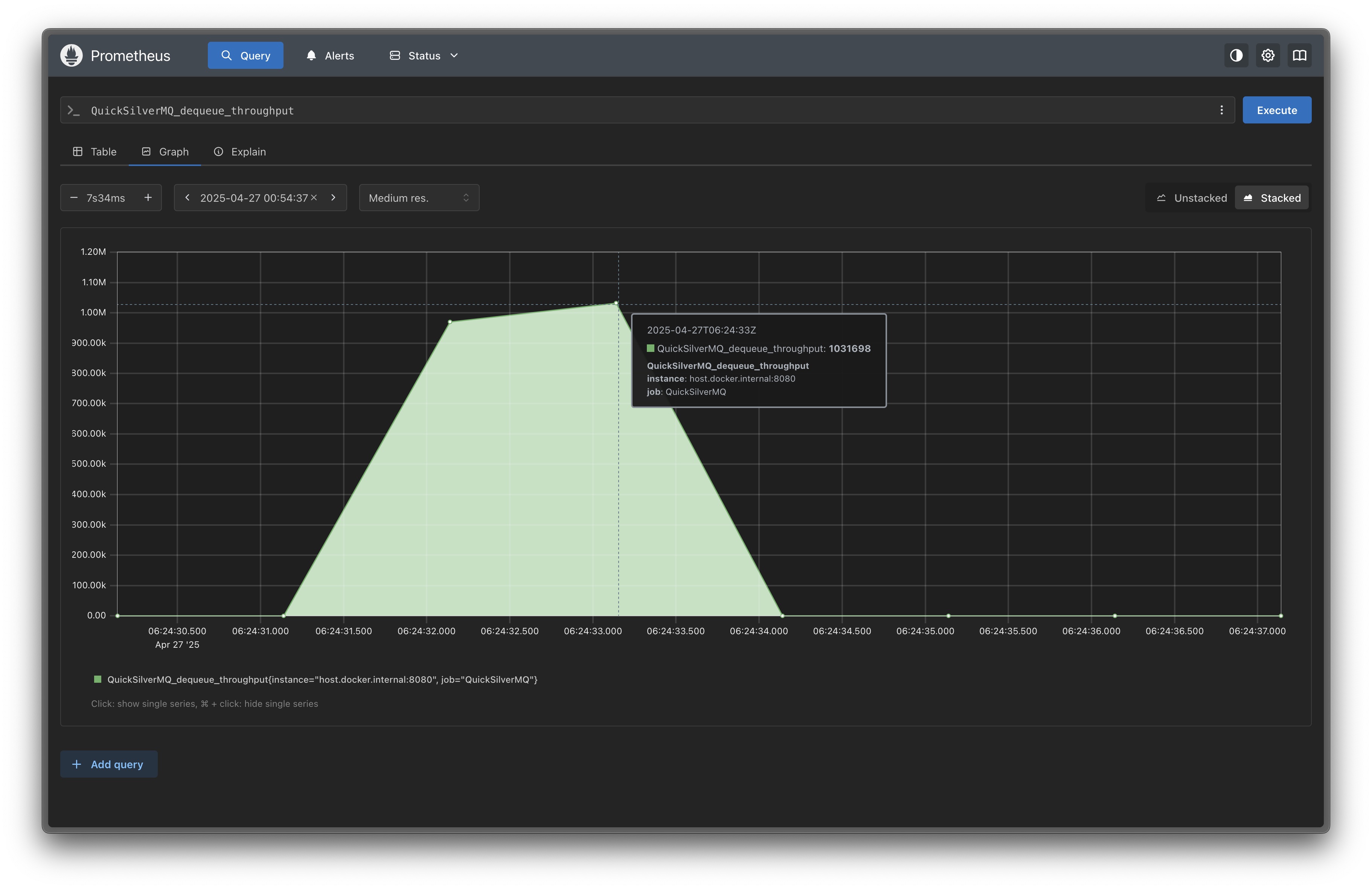Switch chart to Stacked mode
1372x889 pixels.
click(x=1272, y=198)
